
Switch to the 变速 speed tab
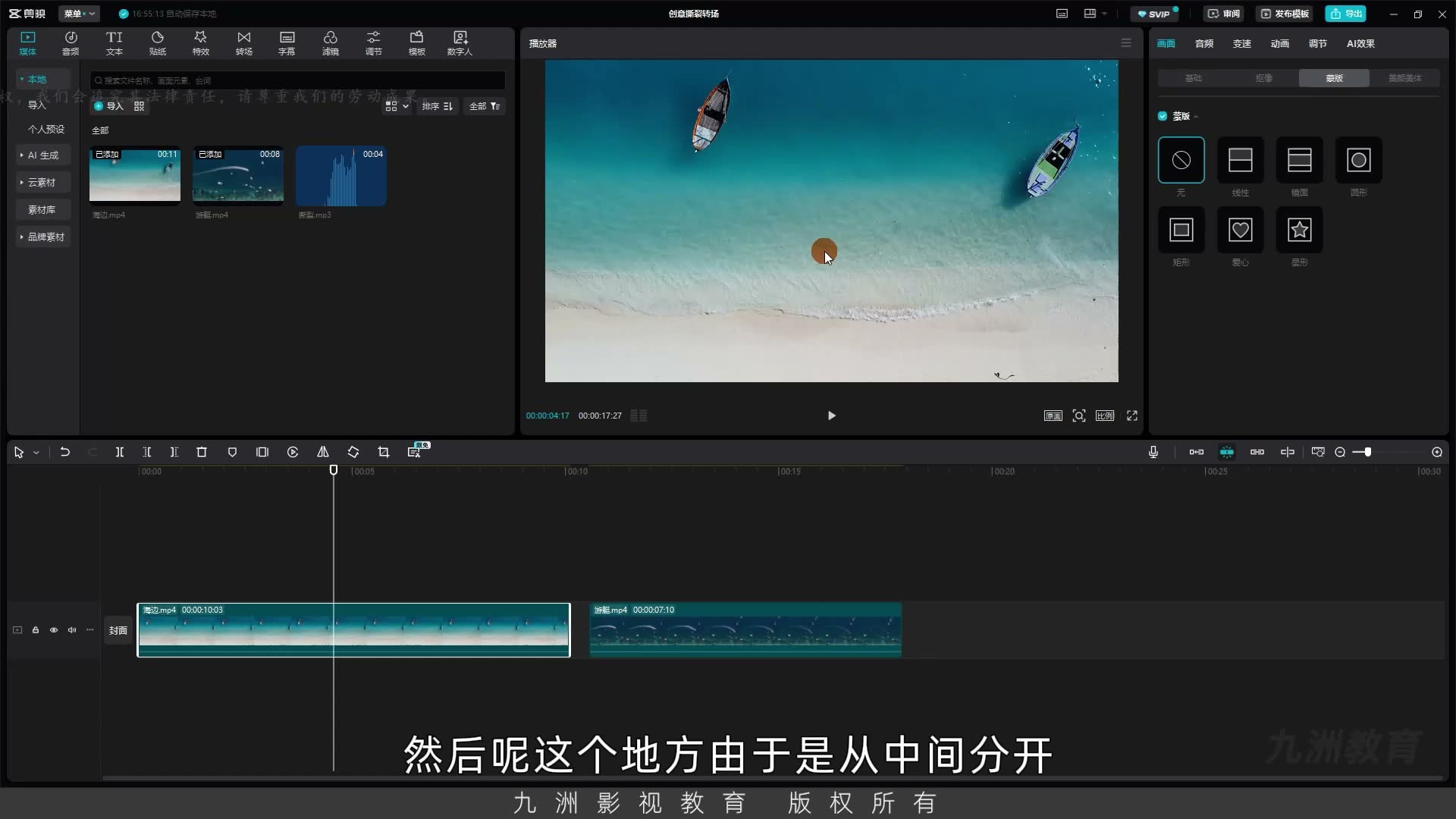(x=1242, y=43)
